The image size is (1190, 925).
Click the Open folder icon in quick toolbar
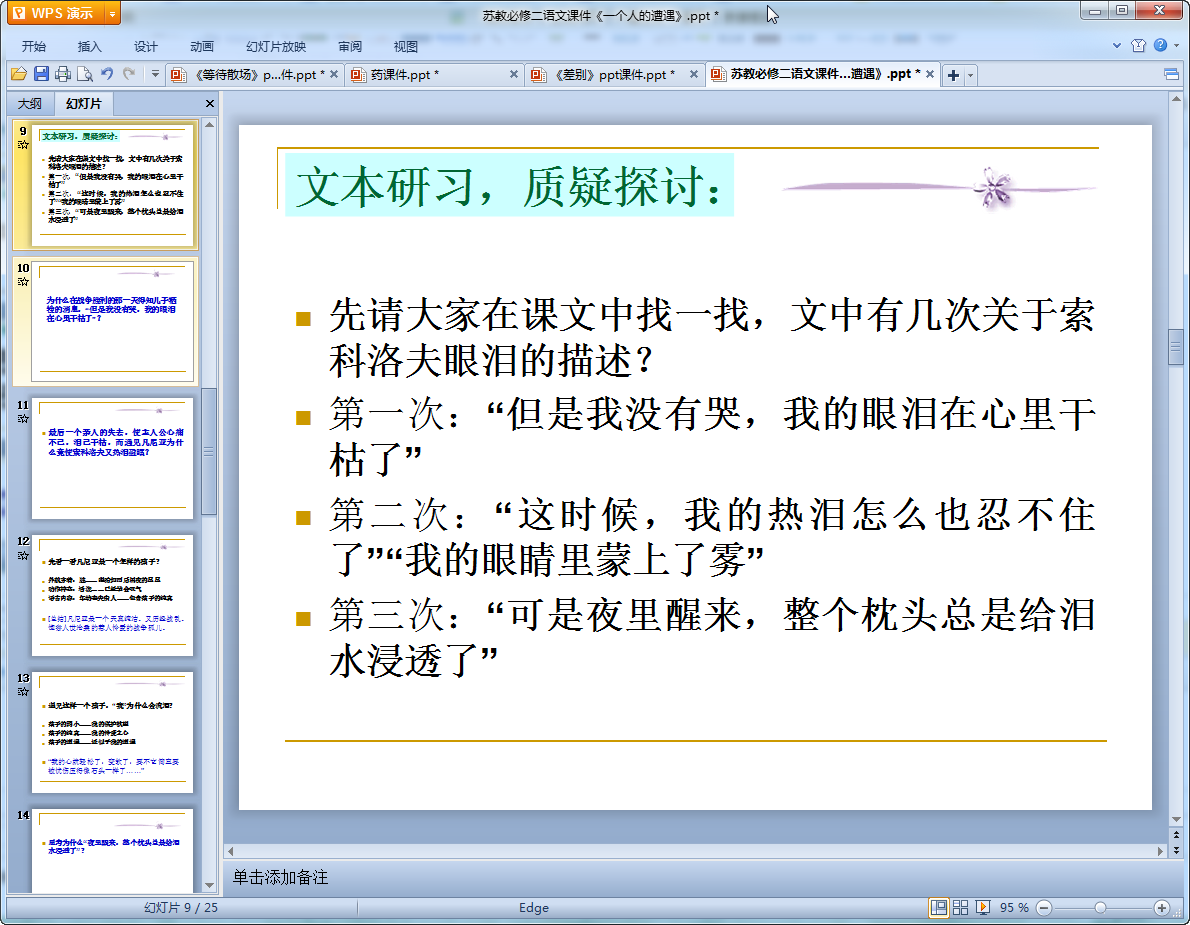(x=19, y=74)
